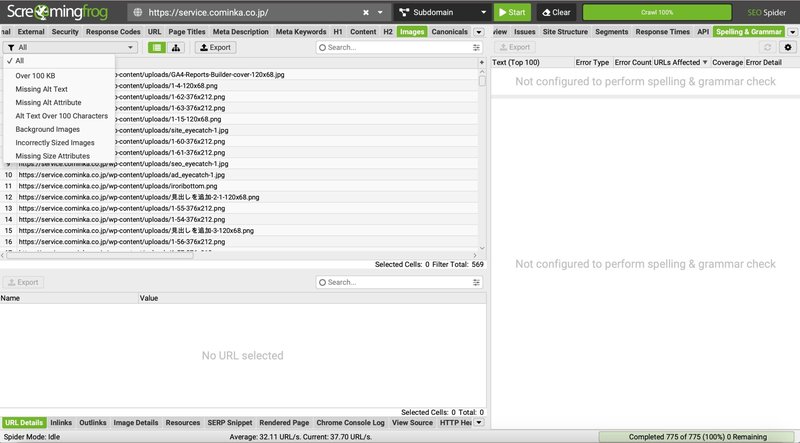Choose the Missing Alt Attribute filter
Screen dimensions: 800x443
point(59,102)
